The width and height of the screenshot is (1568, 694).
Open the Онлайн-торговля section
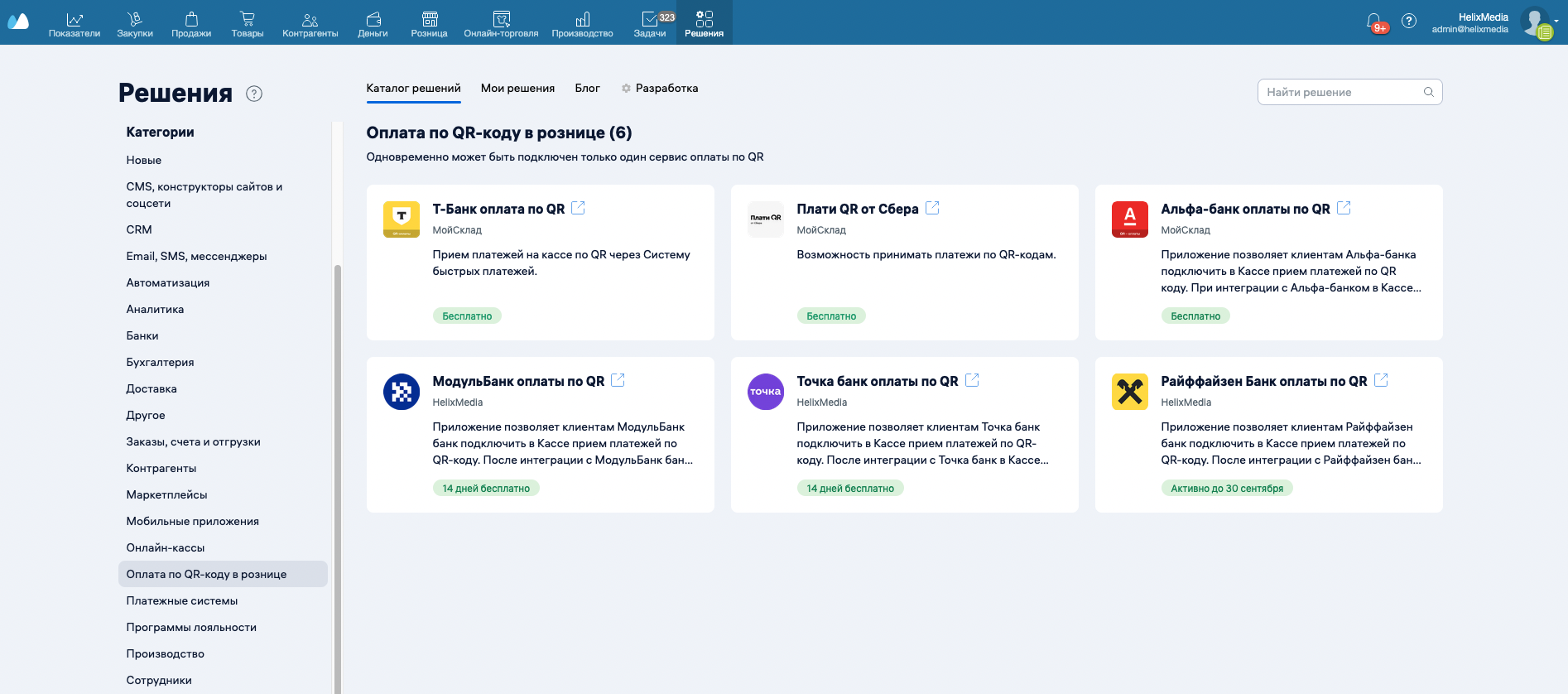pos(502,23)
